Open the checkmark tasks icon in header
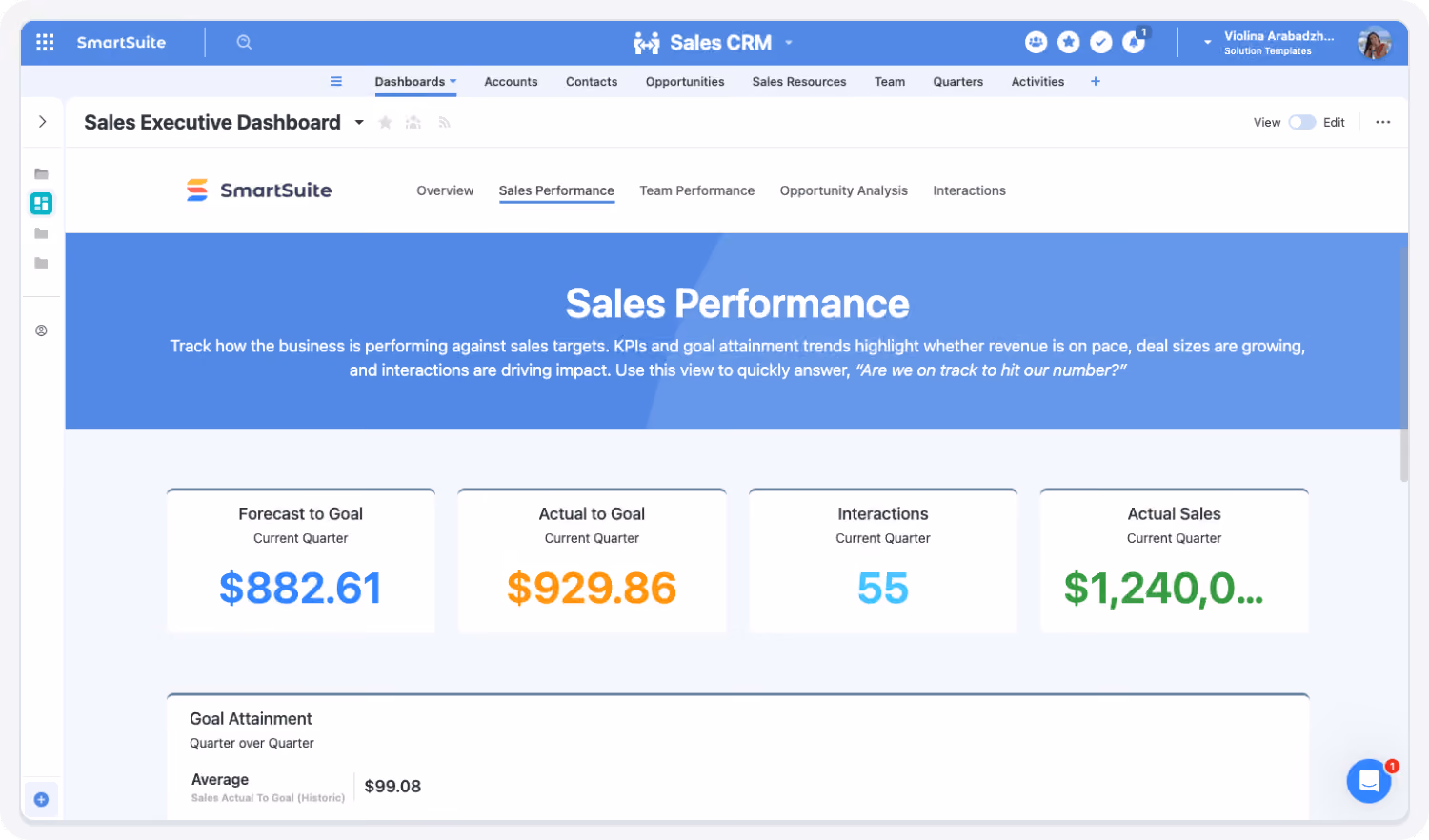Viewport: 1429px width, 840px height. point(1101,42)
